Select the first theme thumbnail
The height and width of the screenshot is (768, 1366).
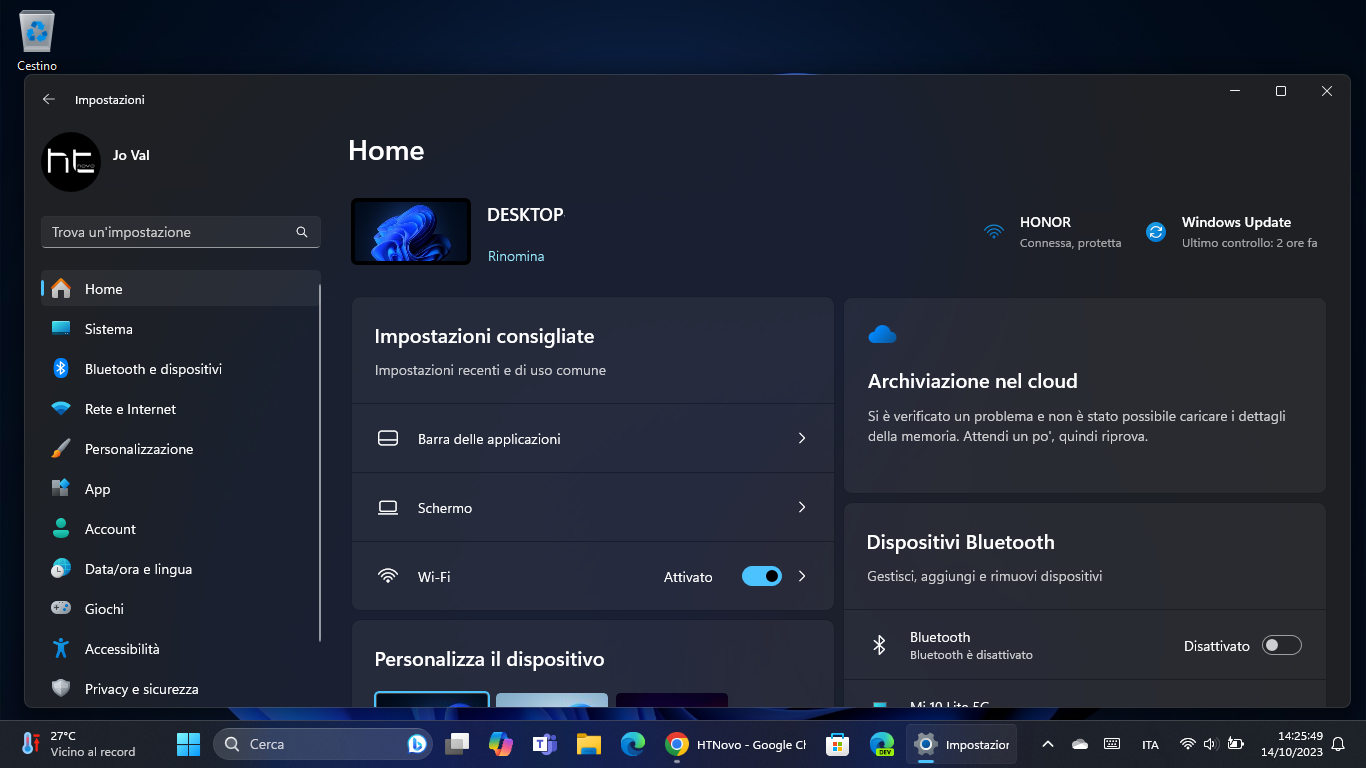[432, 700]
